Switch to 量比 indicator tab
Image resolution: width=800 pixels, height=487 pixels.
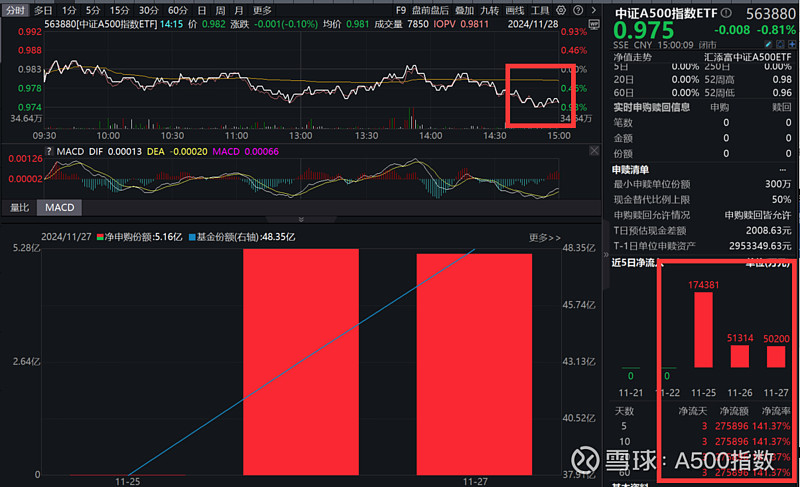pyautogui.click(x=19, y=208)
